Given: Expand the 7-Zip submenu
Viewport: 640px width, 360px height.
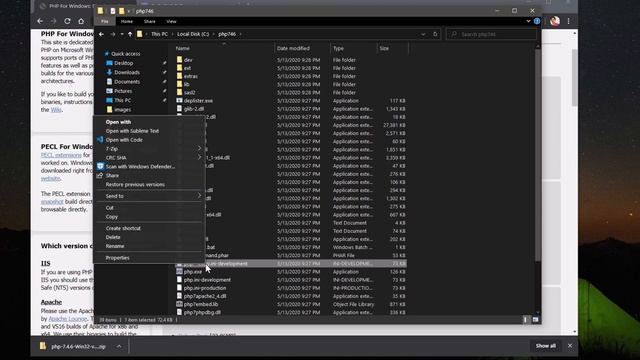Looking at the screenshot, I should (x=149, y=149).
